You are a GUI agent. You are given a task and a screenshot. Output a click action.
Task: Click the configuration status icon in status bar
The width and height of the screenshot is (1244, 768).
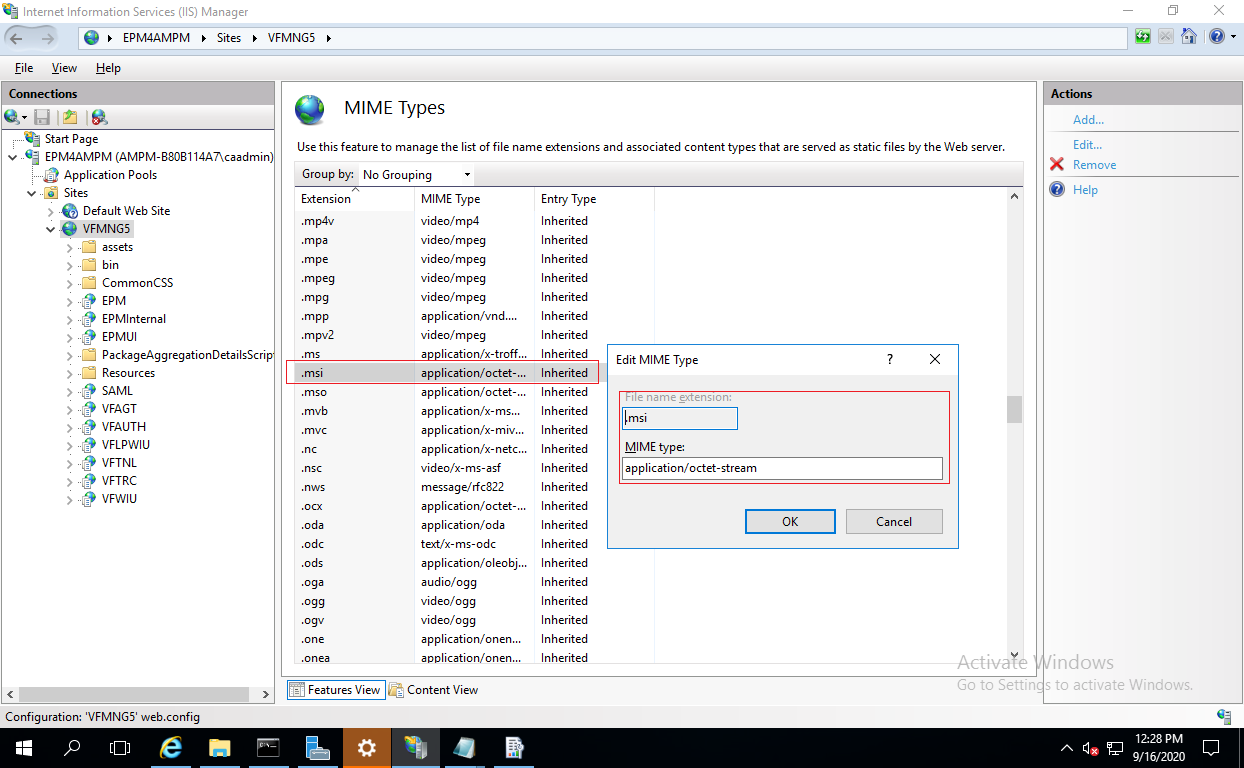coord(1224,716)
